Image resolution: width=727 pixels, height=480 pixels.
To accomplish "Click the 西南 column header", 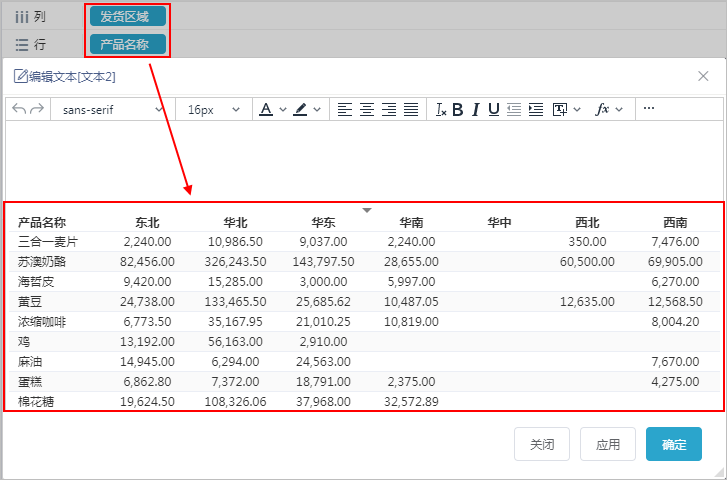I will (x=675, y=223).
